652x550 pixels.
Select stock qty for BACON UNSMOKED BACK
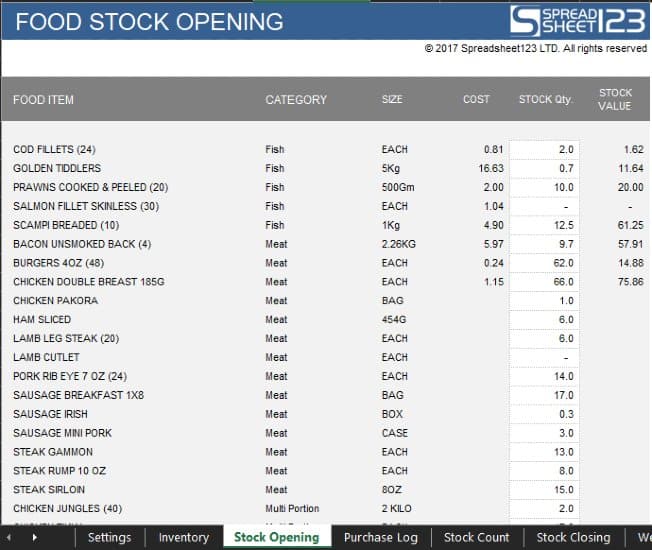pos(544,244)
